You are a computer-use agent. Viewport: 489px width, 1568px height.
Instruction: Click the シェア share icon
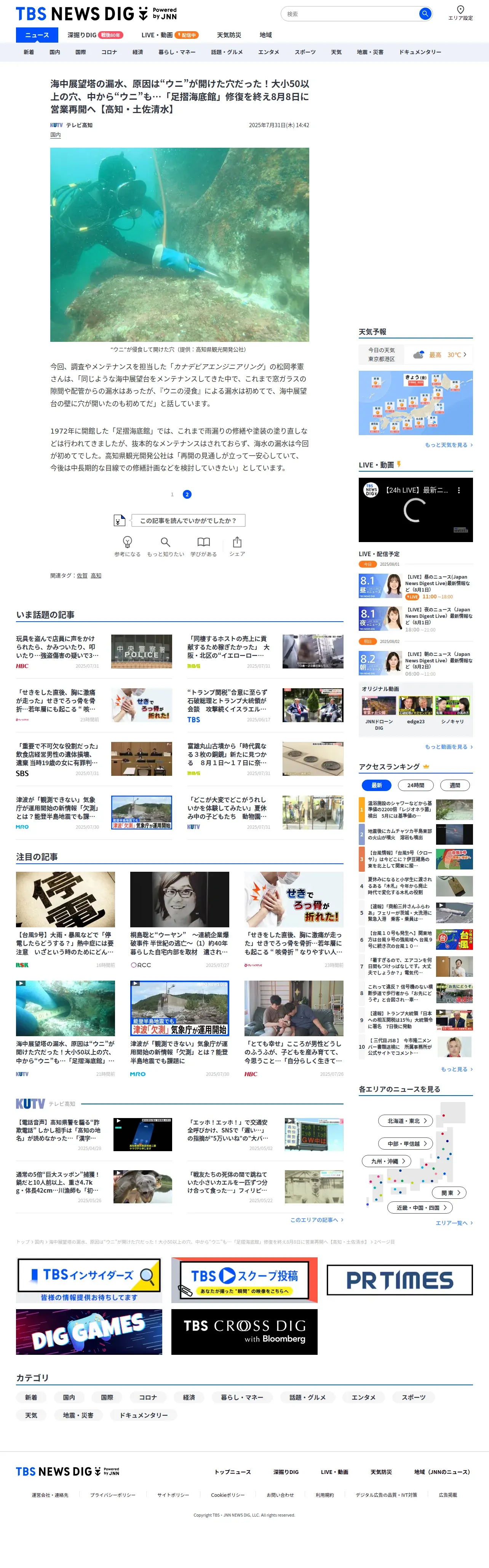237,542
